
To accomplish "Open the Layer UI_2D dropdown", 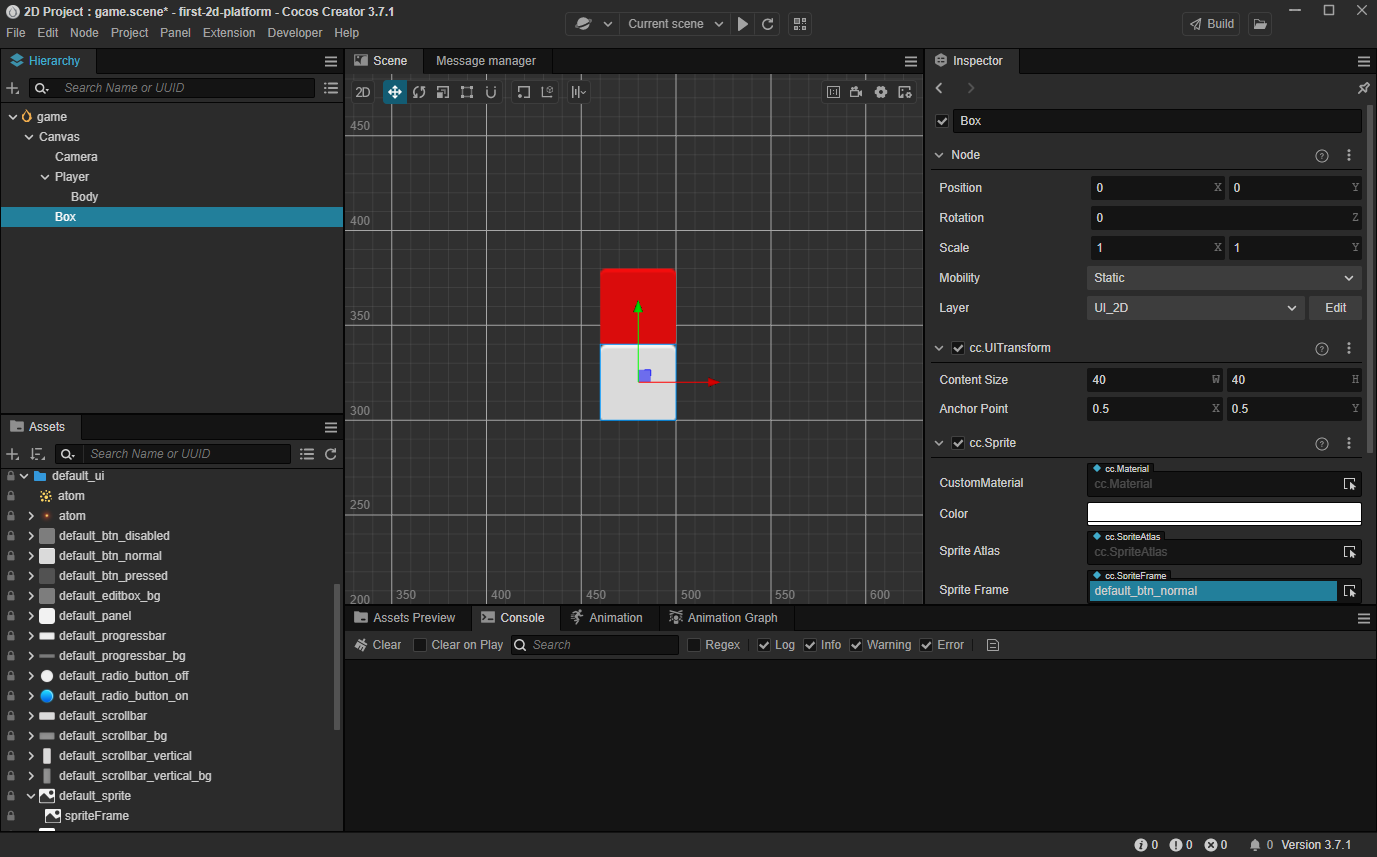I will [1195, 308].
